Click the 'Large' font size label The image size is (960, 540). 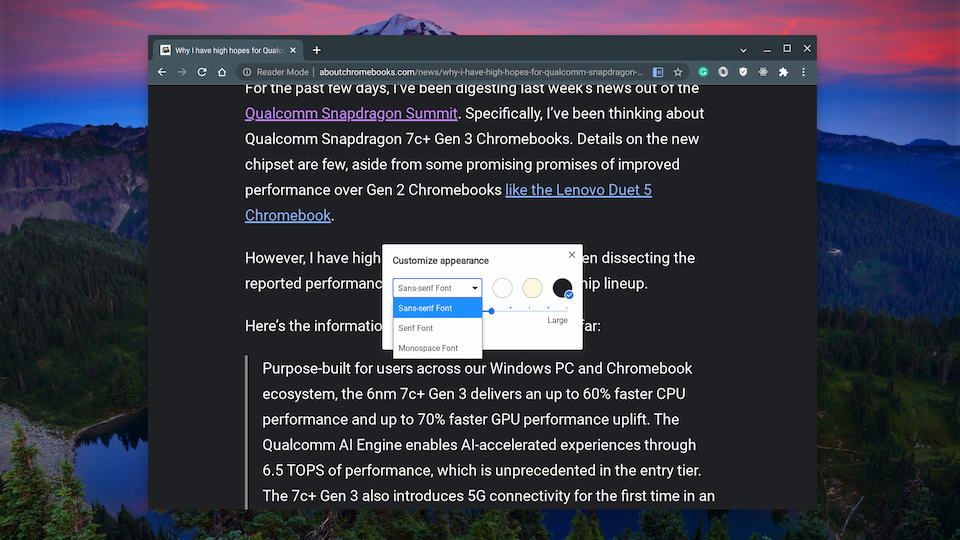click(557, 320)
